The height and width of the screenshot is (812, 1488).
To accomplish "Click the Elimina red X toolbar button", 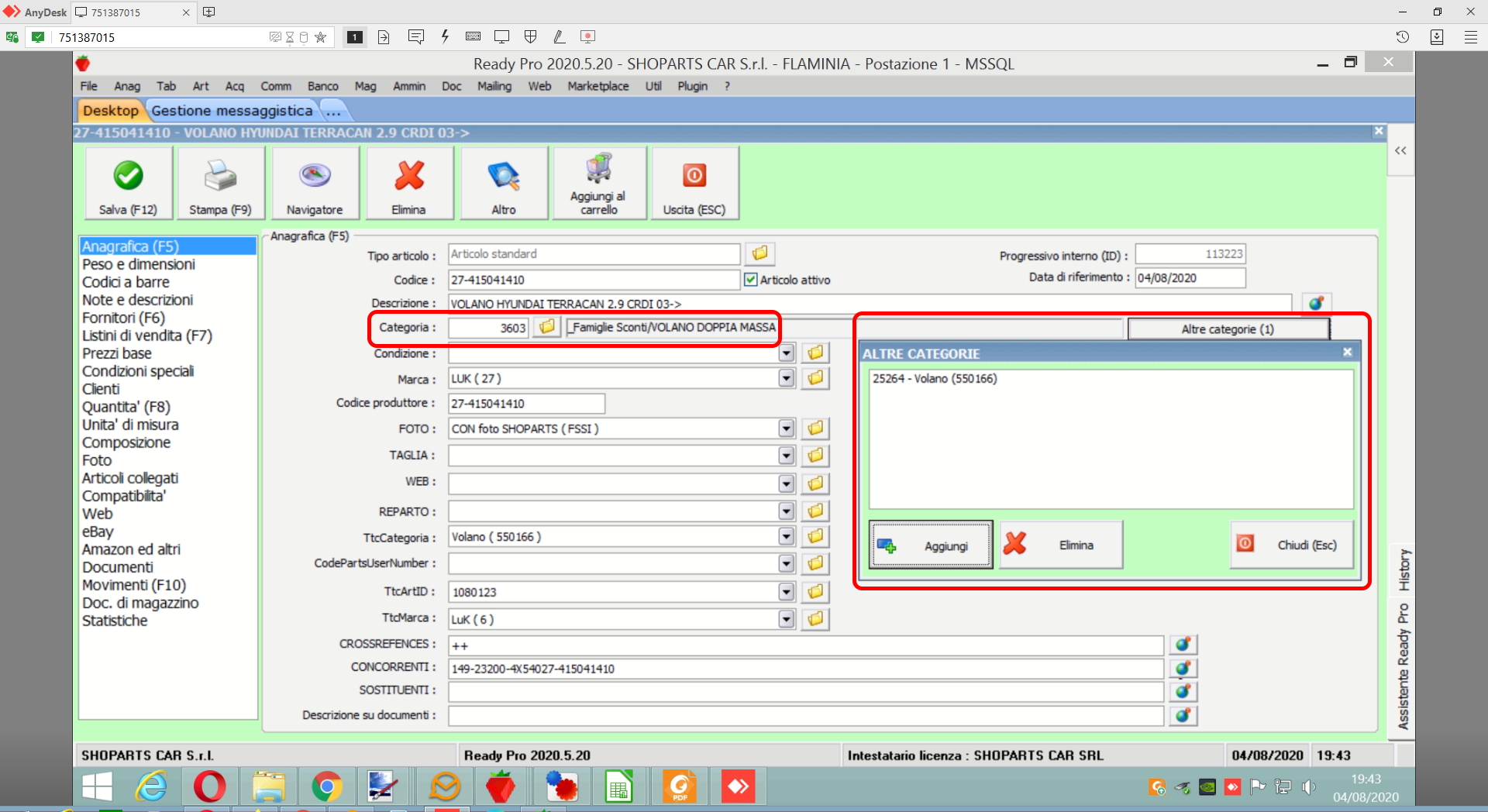I will click(409, 184).
